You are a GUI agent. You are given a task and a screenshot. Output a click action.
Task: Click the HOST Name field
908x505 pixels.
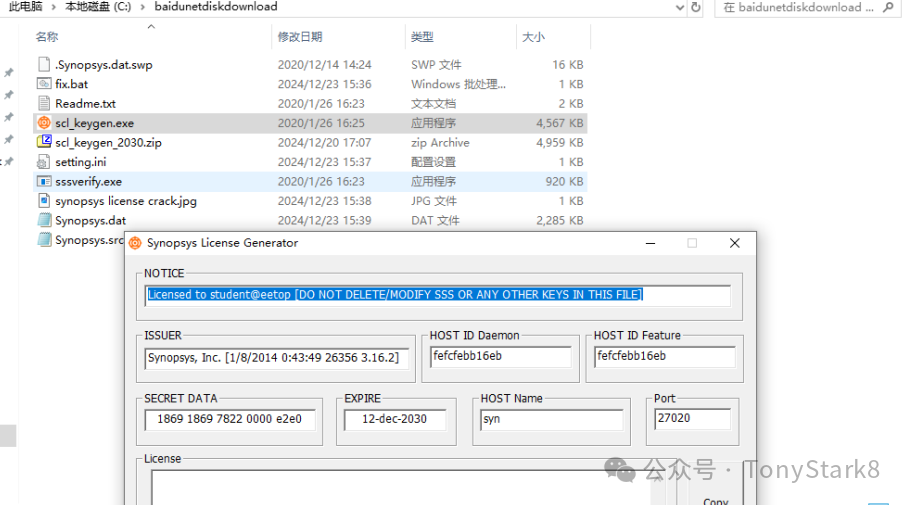(551, 419)
